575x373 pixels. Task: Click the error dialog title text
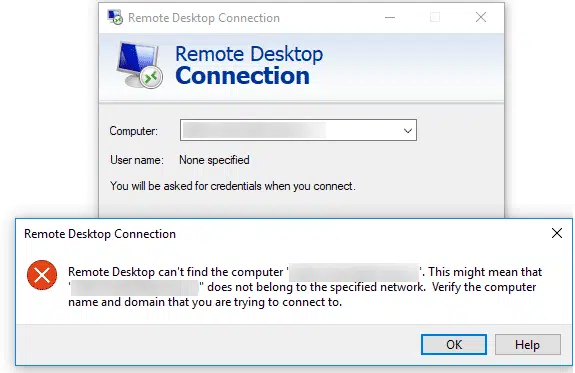tap(100, 234)
